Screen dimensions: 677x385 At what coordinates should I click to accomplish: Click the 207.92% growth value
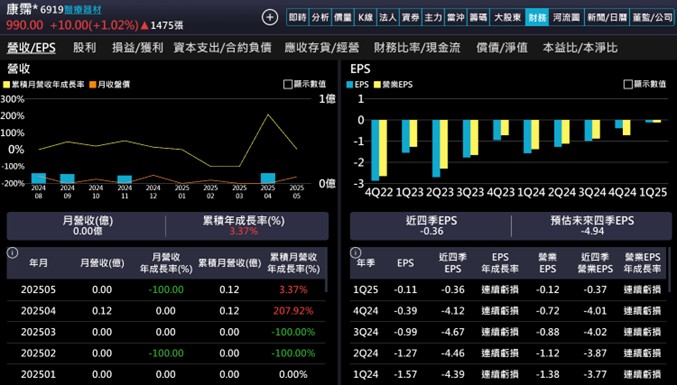coord(293,311)
